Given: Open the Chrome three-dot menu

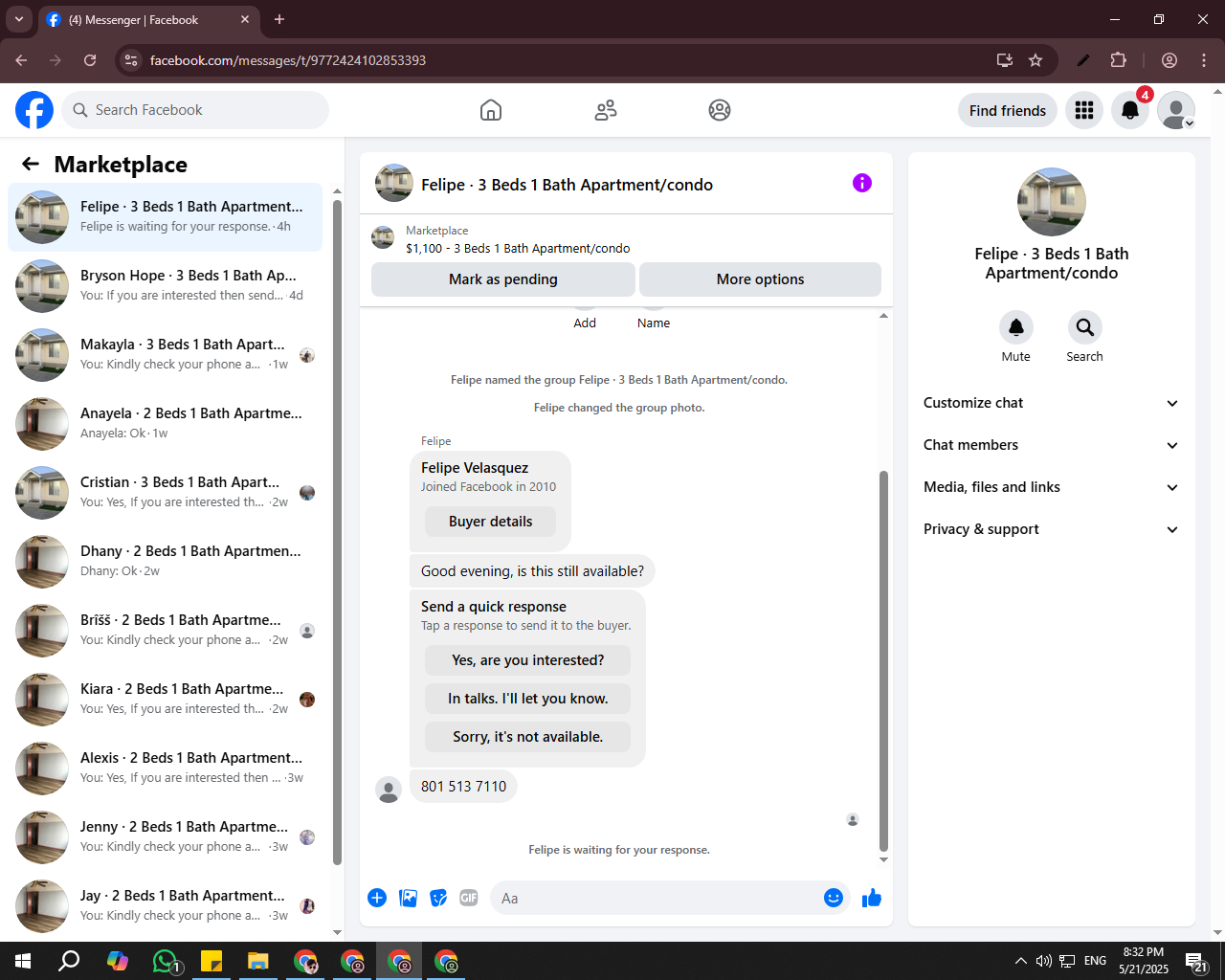Looking at the screenshot, I should 1204,60.
